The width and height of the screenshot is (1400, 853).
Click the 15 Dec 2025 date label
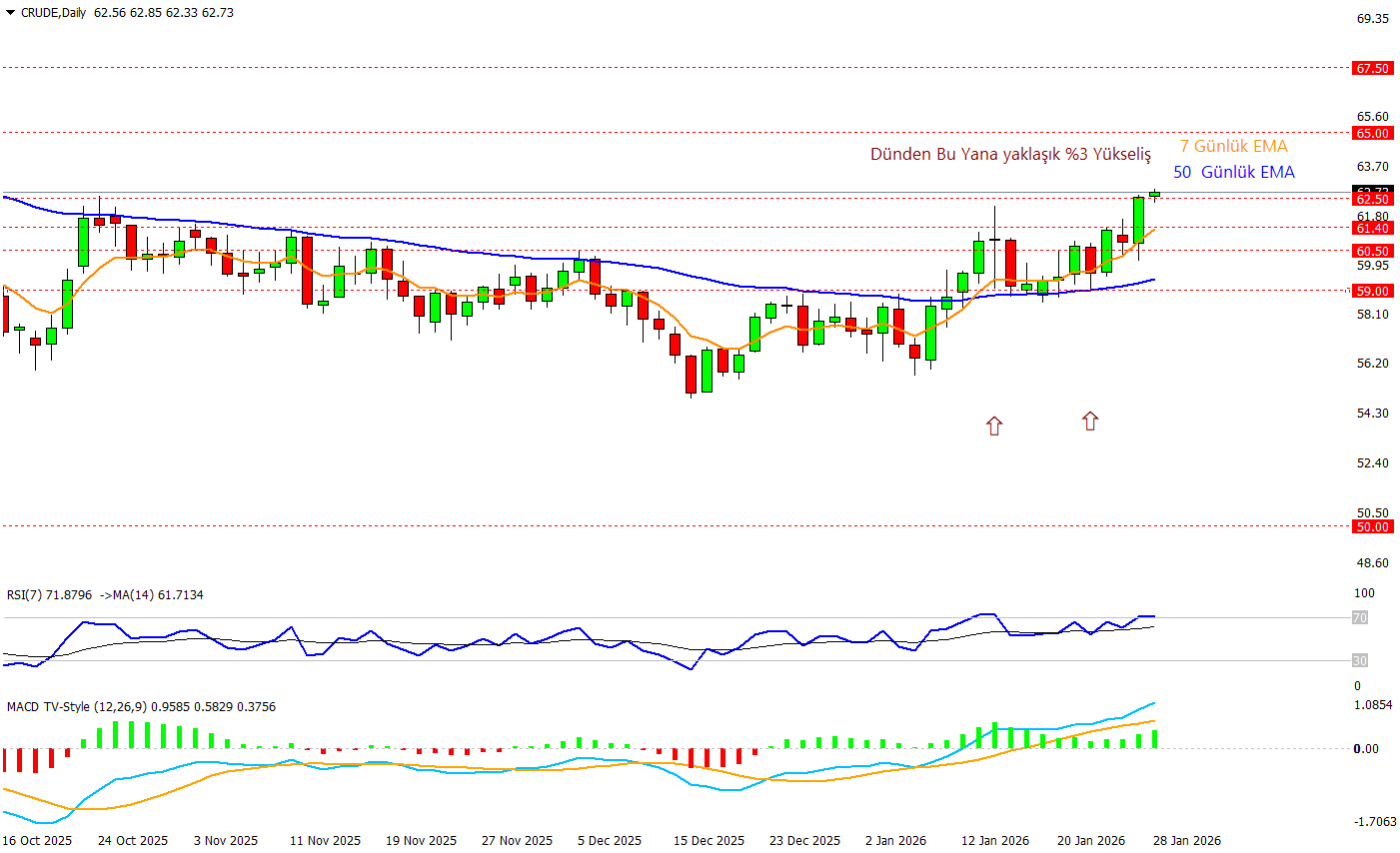coord(708,841)
